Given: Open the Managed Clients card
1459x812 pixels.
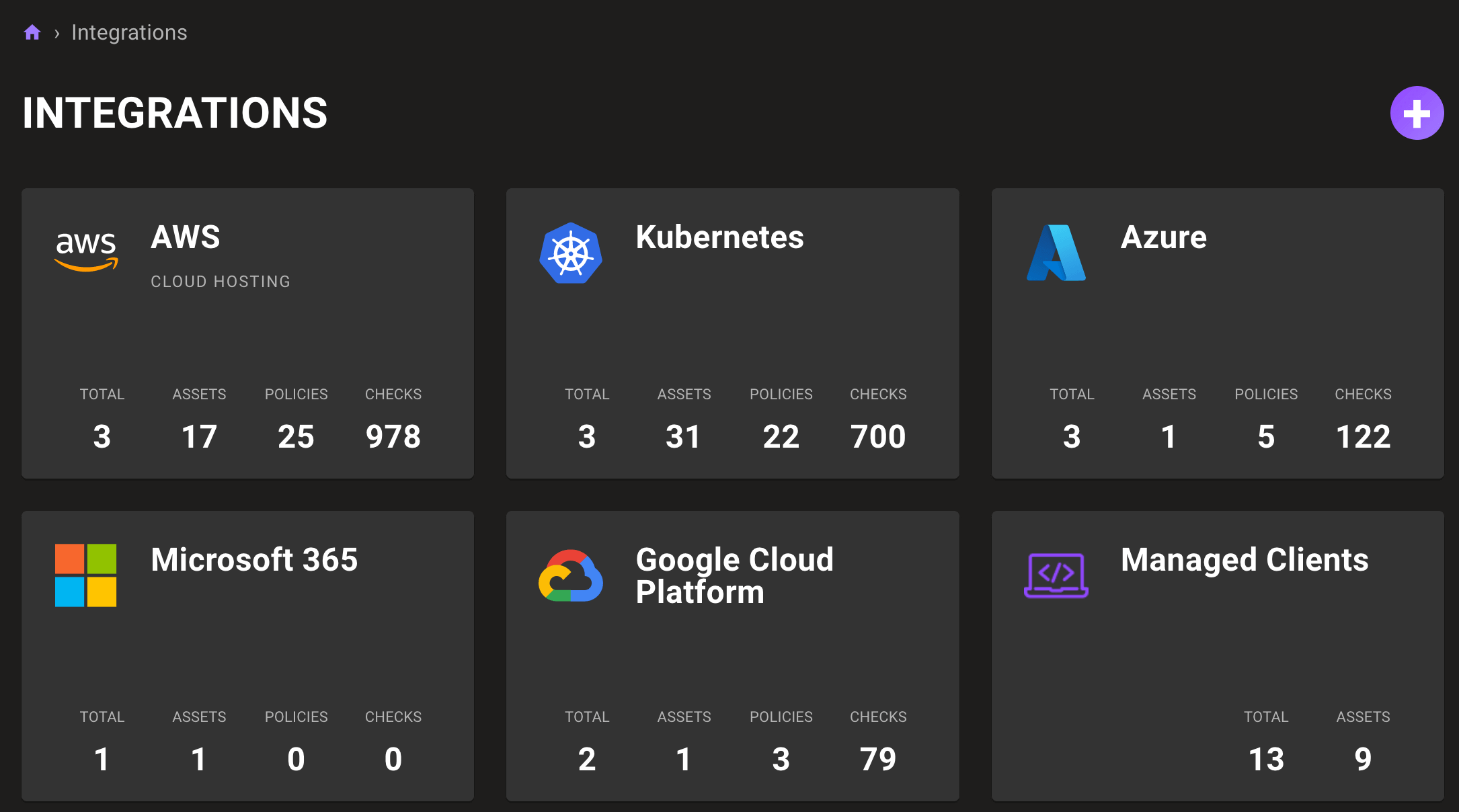Looking at the screenshot, I should pos(1217,656).
